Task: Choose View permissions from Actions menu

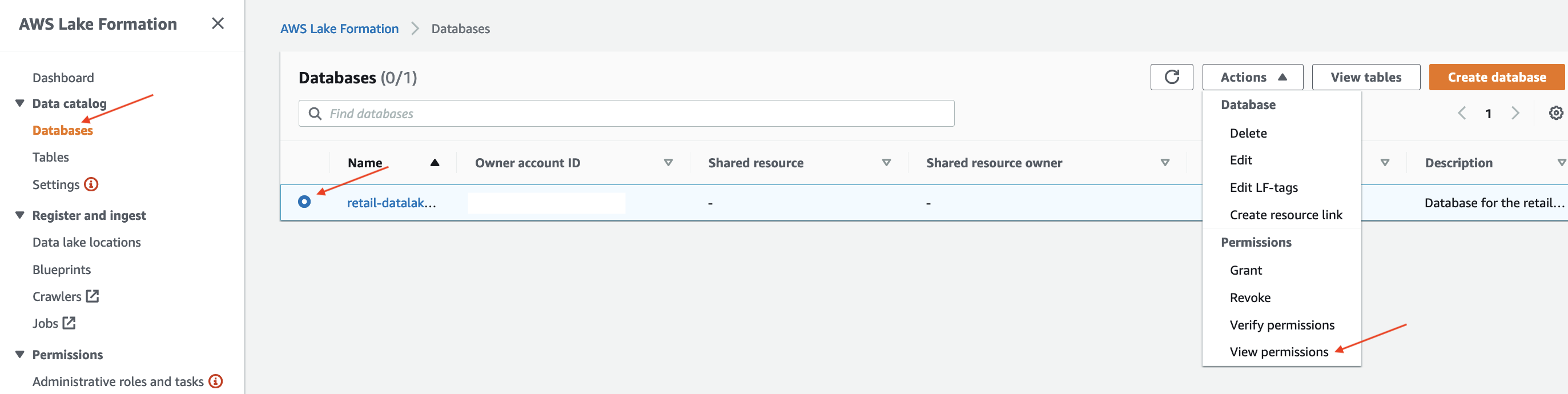Action: pos(1279,352)
